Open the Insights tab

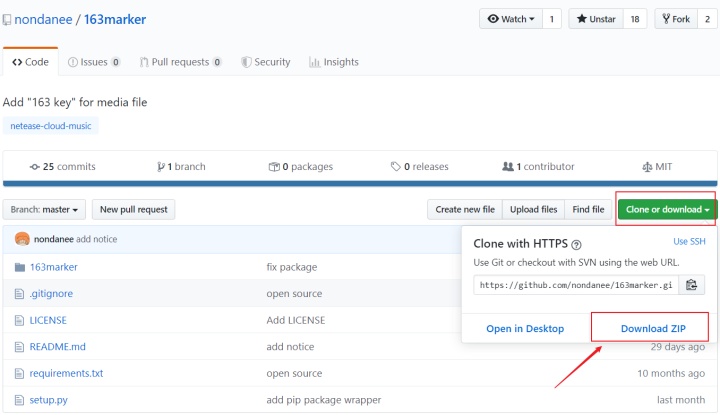click(x=334, y=62)
